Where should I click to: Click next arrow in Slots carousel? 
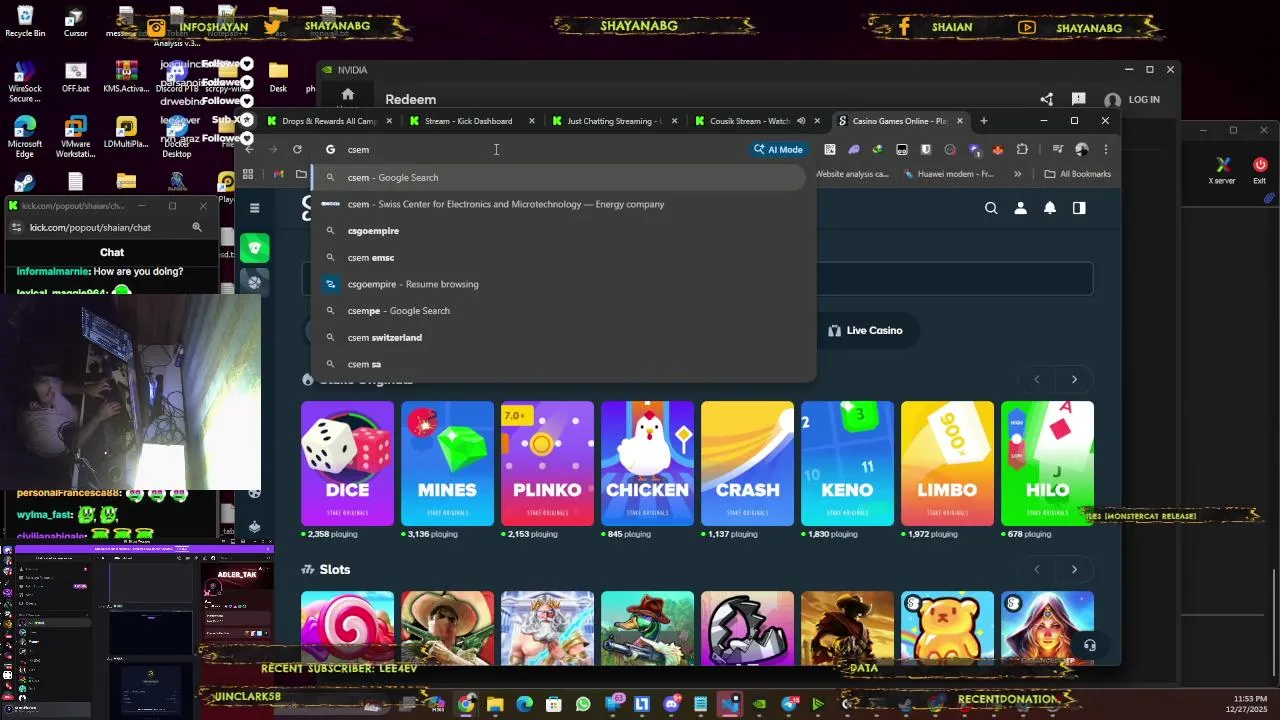pos(1074,569)
